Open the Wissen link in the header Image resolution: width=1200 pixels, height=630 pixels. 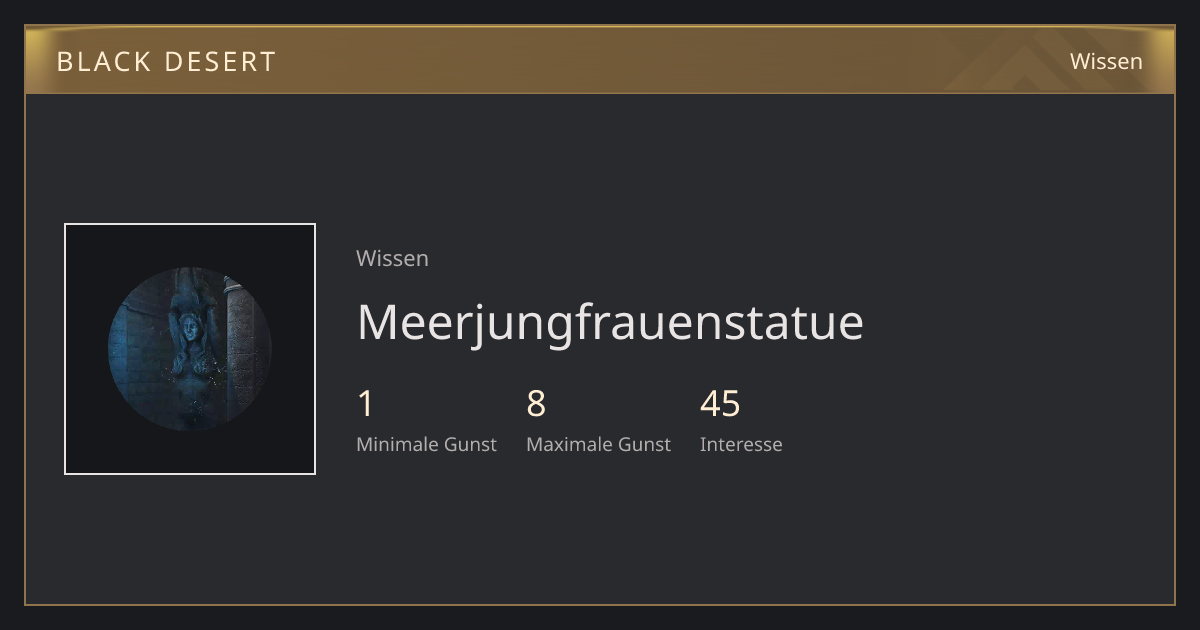(1106, 61)
